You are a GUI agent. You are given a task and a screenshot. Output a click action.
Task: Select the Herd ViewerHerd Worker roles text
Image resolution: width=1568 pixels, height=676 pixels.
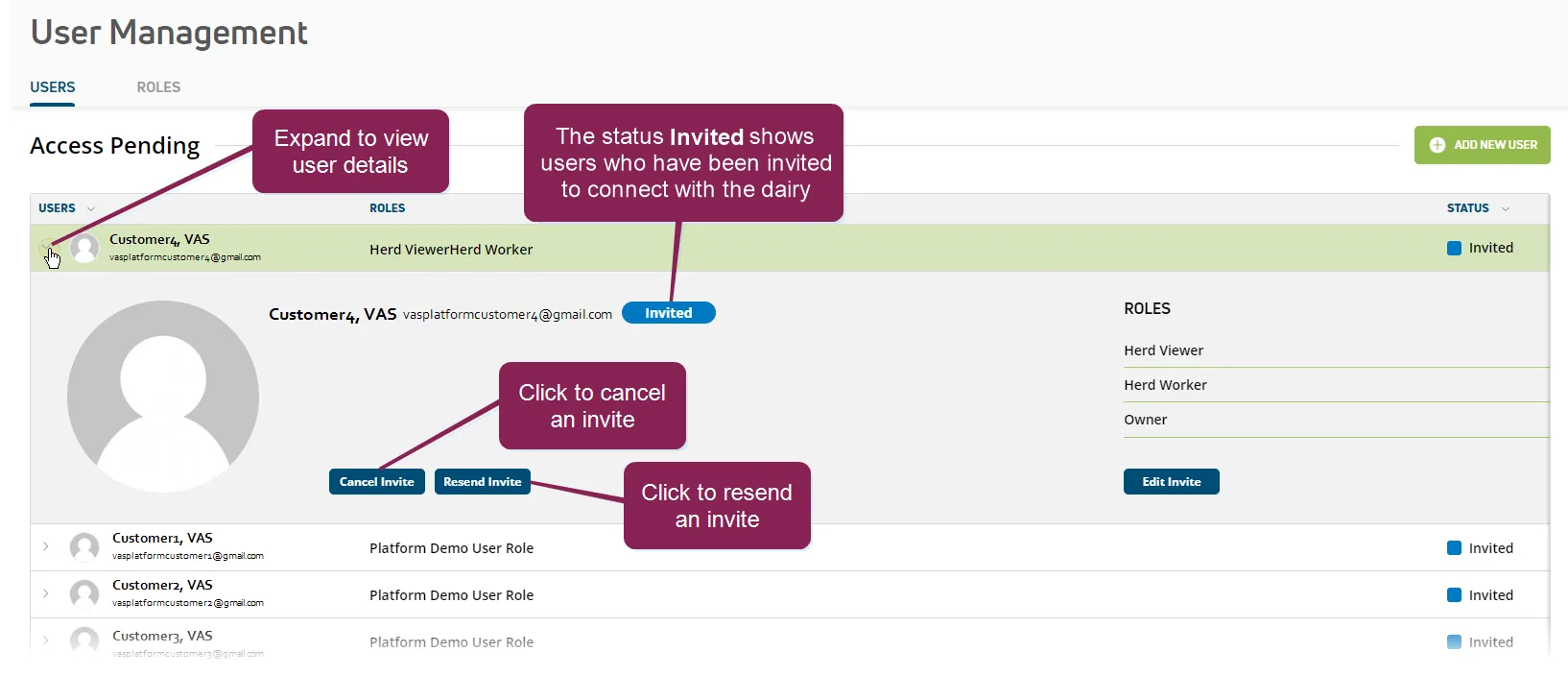451,250
